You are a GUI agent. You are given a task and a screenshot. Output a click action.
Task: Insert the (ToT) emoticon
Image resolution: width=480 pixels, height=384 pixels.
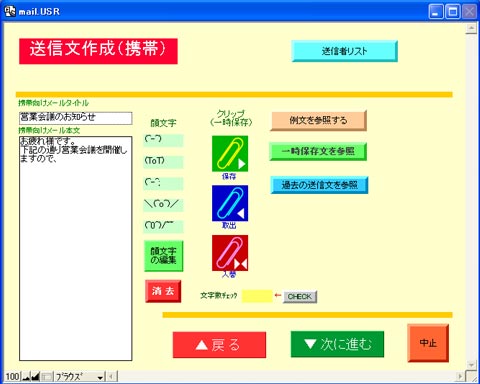(163, 162)
